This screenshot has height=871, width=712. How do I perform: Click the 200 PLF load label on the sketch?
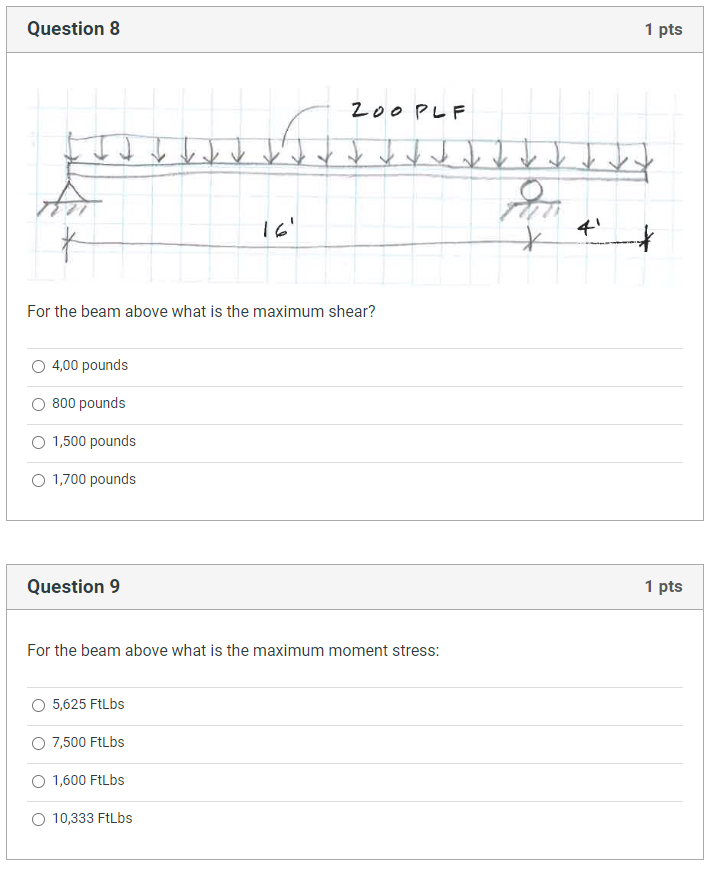click(407, 111)
